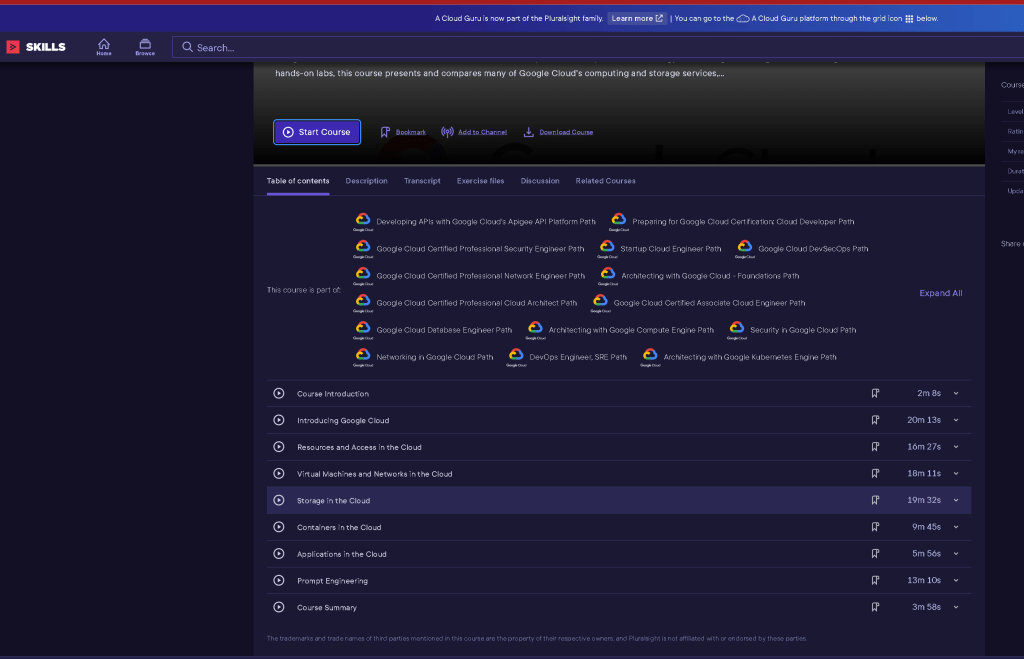Screen dimensions: 1024x659
Task: Open Cloud Developer certification path link
Action: coord(731,221)
